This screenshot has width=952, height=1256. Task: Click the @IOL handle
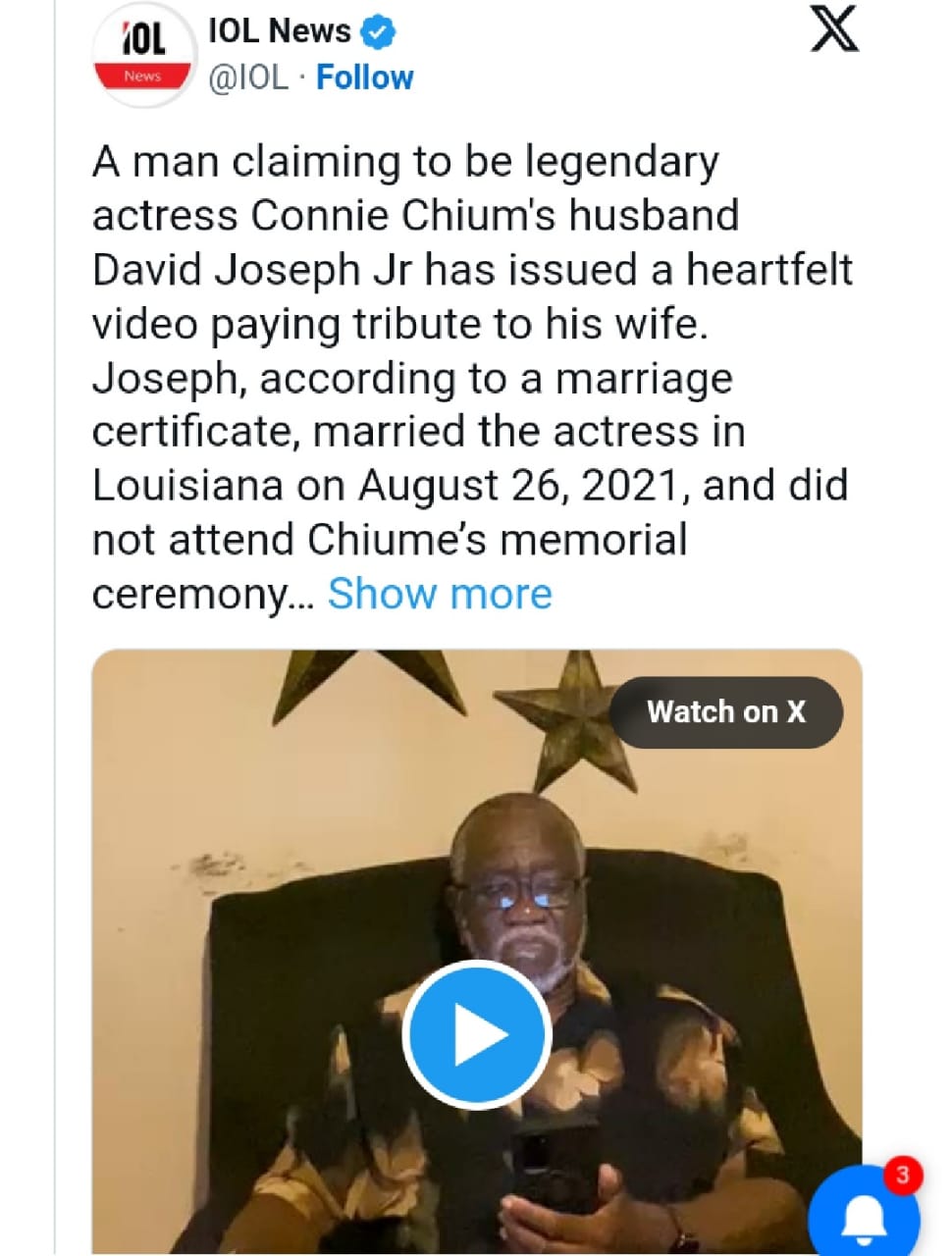pyautogui.click(x=248, y=78)
